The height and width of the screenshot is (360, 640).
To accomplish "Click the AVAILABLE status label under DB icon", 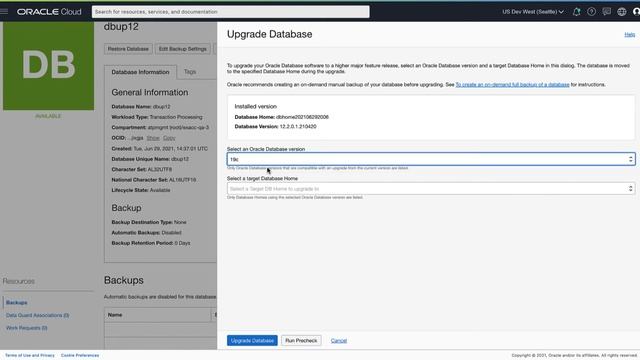I will click(x=48, y=116).
